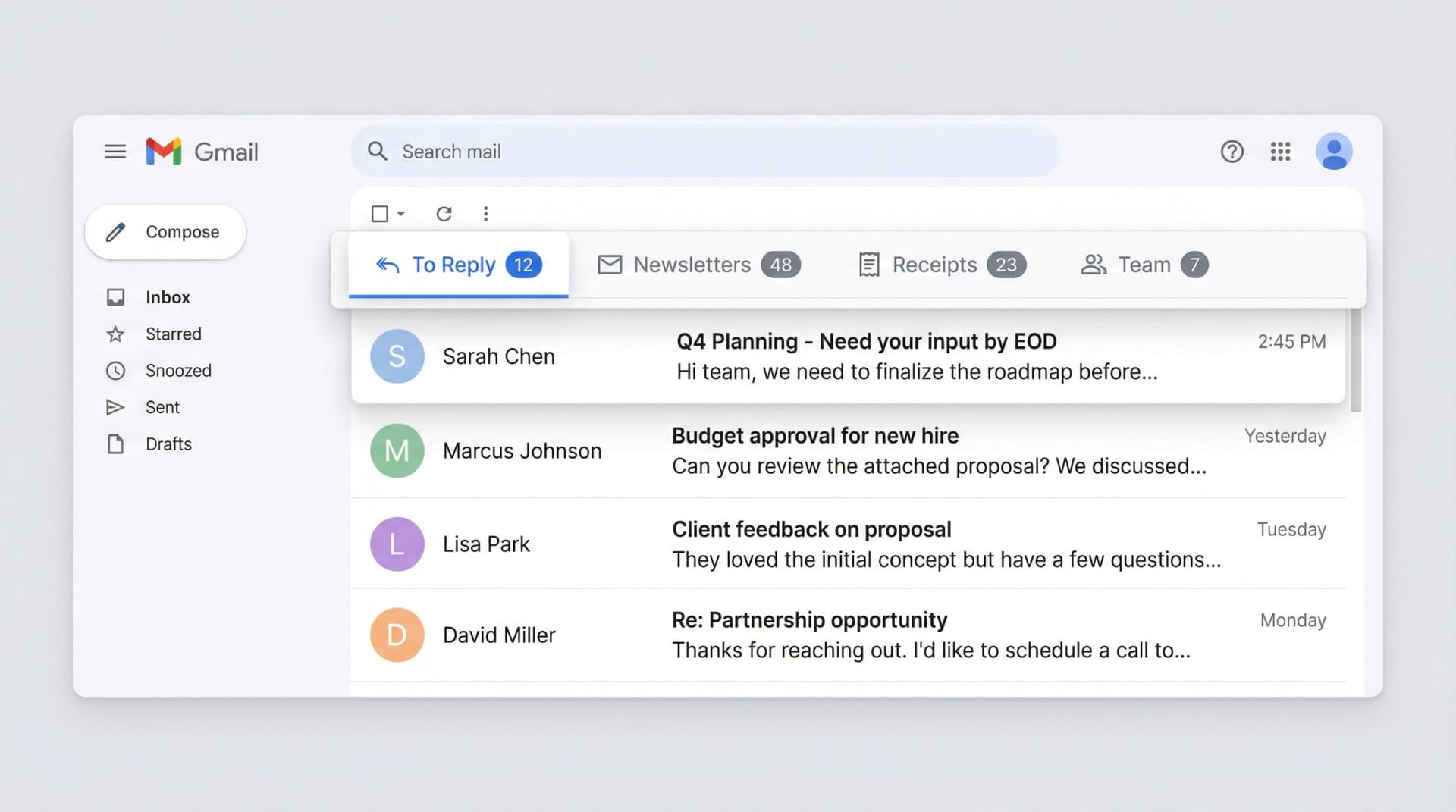
Task: Open the Google apps grid icon
Action: [1281, 152]
